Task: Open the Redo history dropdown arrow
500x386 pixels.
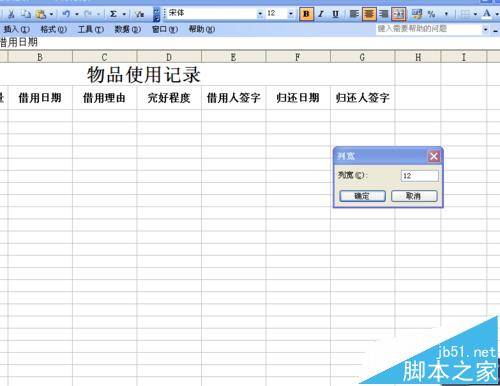Action: (x=99, y=14)
